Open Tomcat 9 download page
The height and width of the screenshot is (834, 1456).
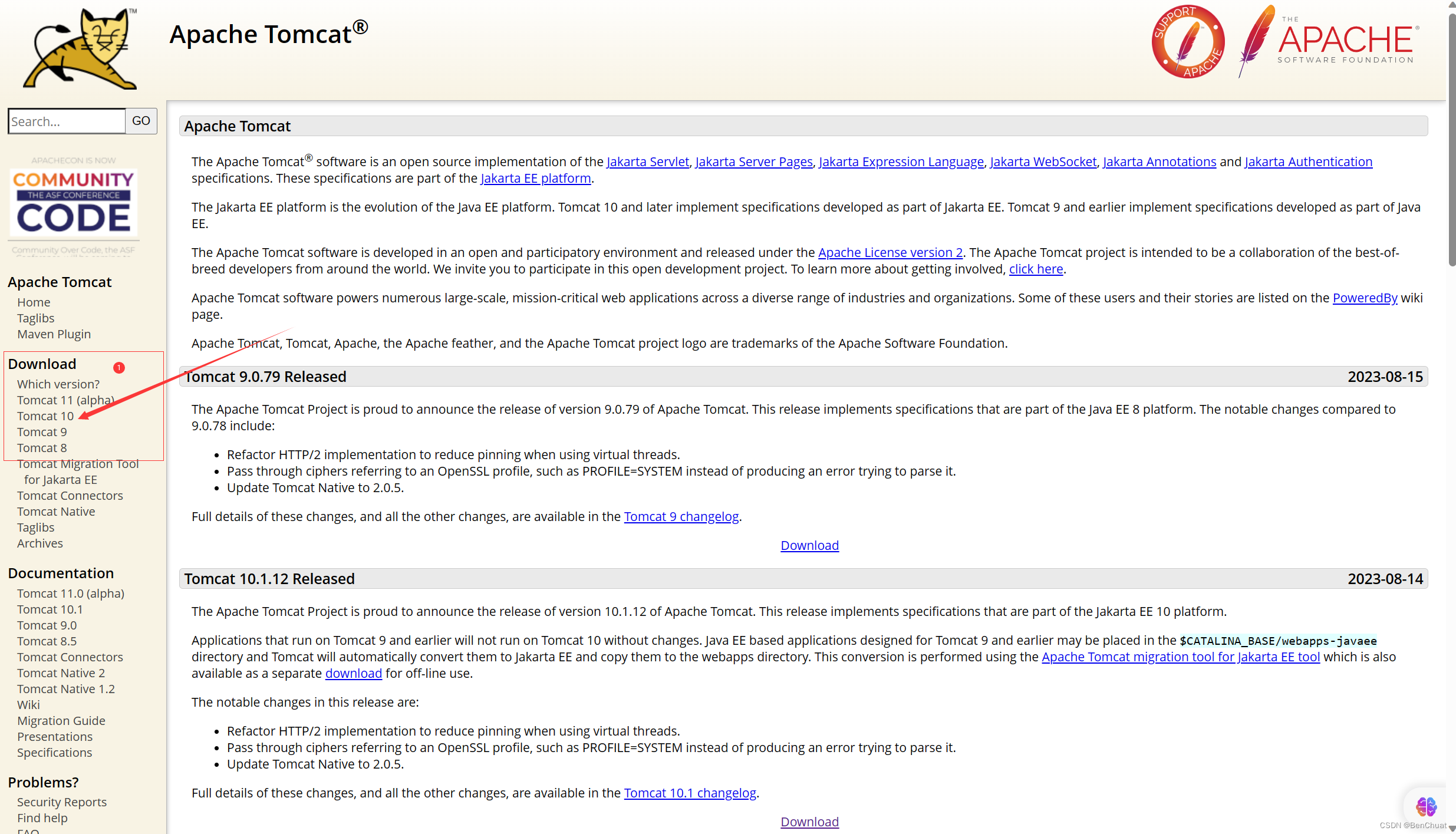42,432
